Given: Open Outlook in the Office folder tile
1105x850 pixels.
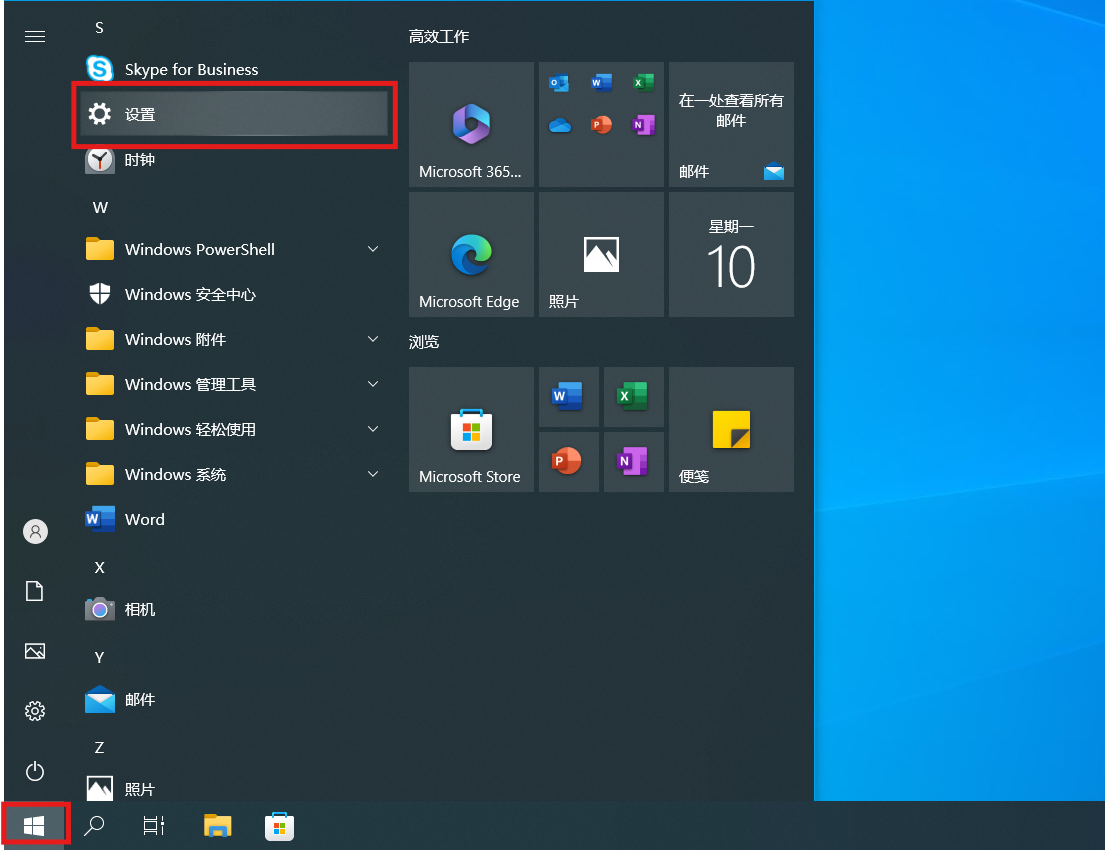Looking at the screenshot, I should pyautogui.click(x=559, y=83).
